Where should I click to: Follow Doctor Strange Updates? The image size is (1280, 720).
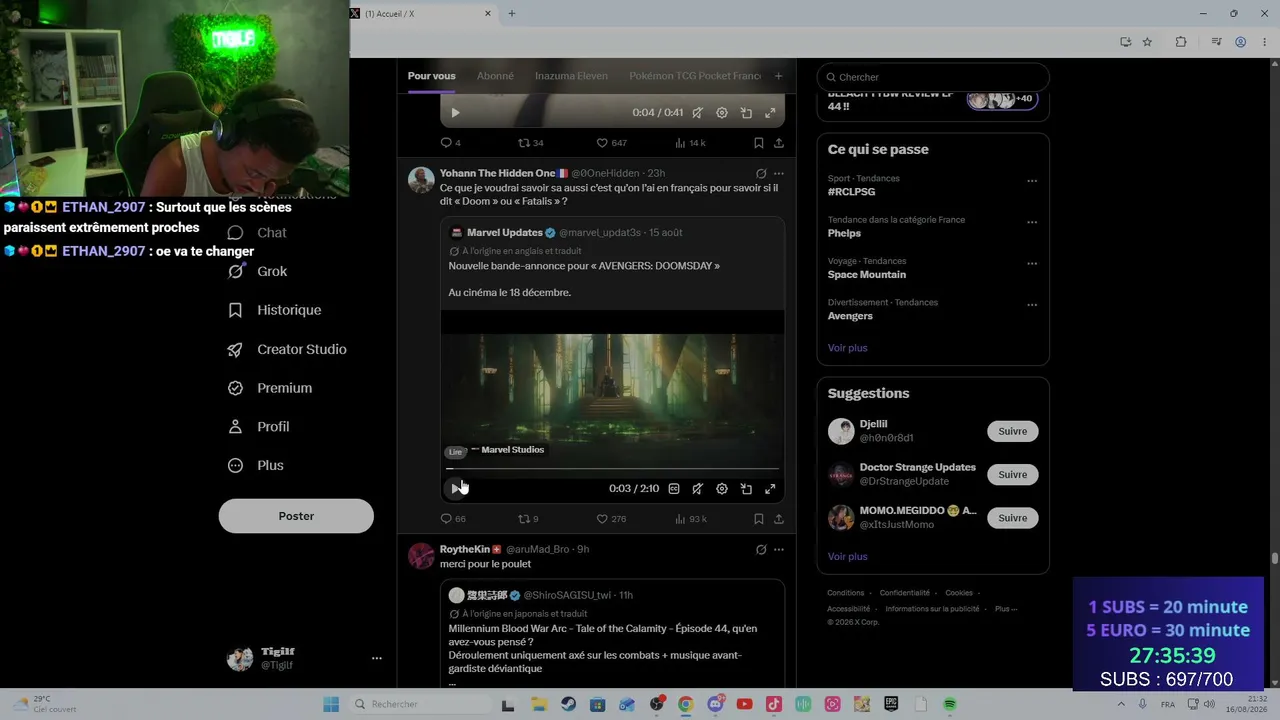pyautogui.click(x=1012, y=475)
